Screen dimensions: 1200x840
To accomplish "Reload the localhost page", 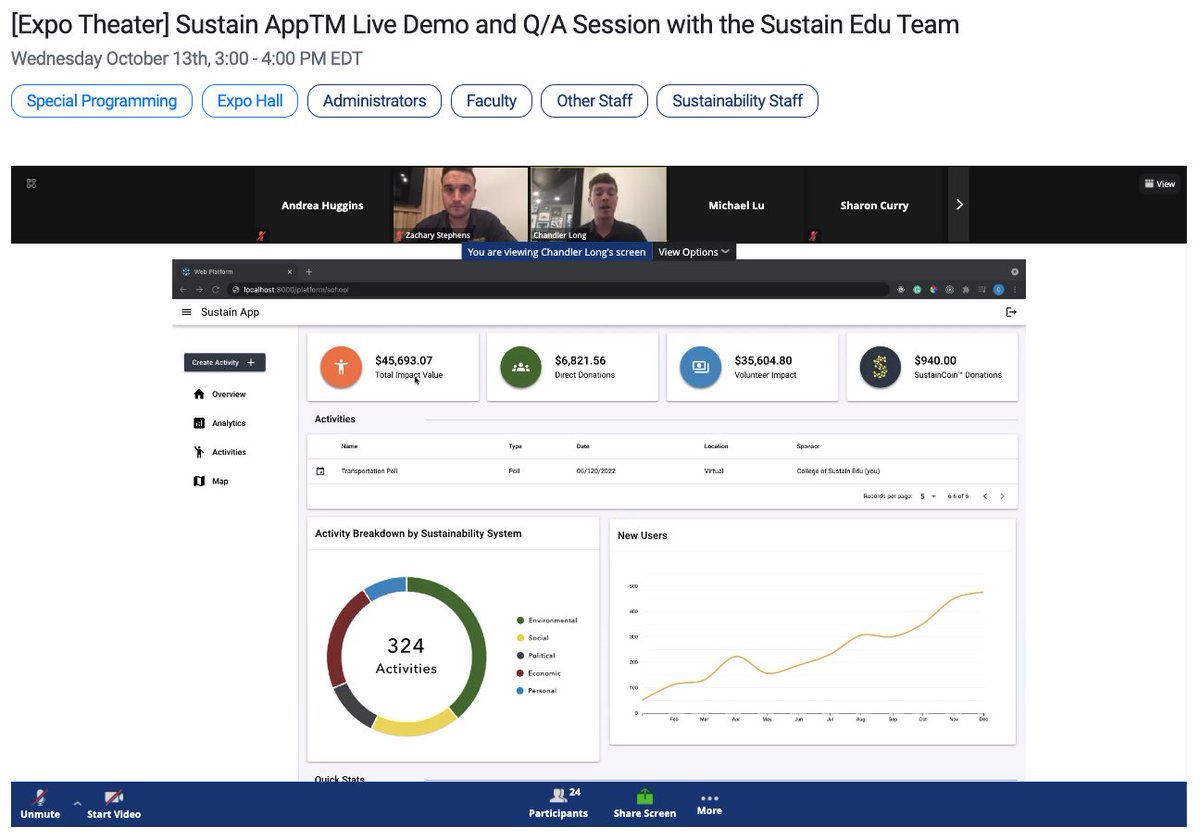I will pos(215,290).
